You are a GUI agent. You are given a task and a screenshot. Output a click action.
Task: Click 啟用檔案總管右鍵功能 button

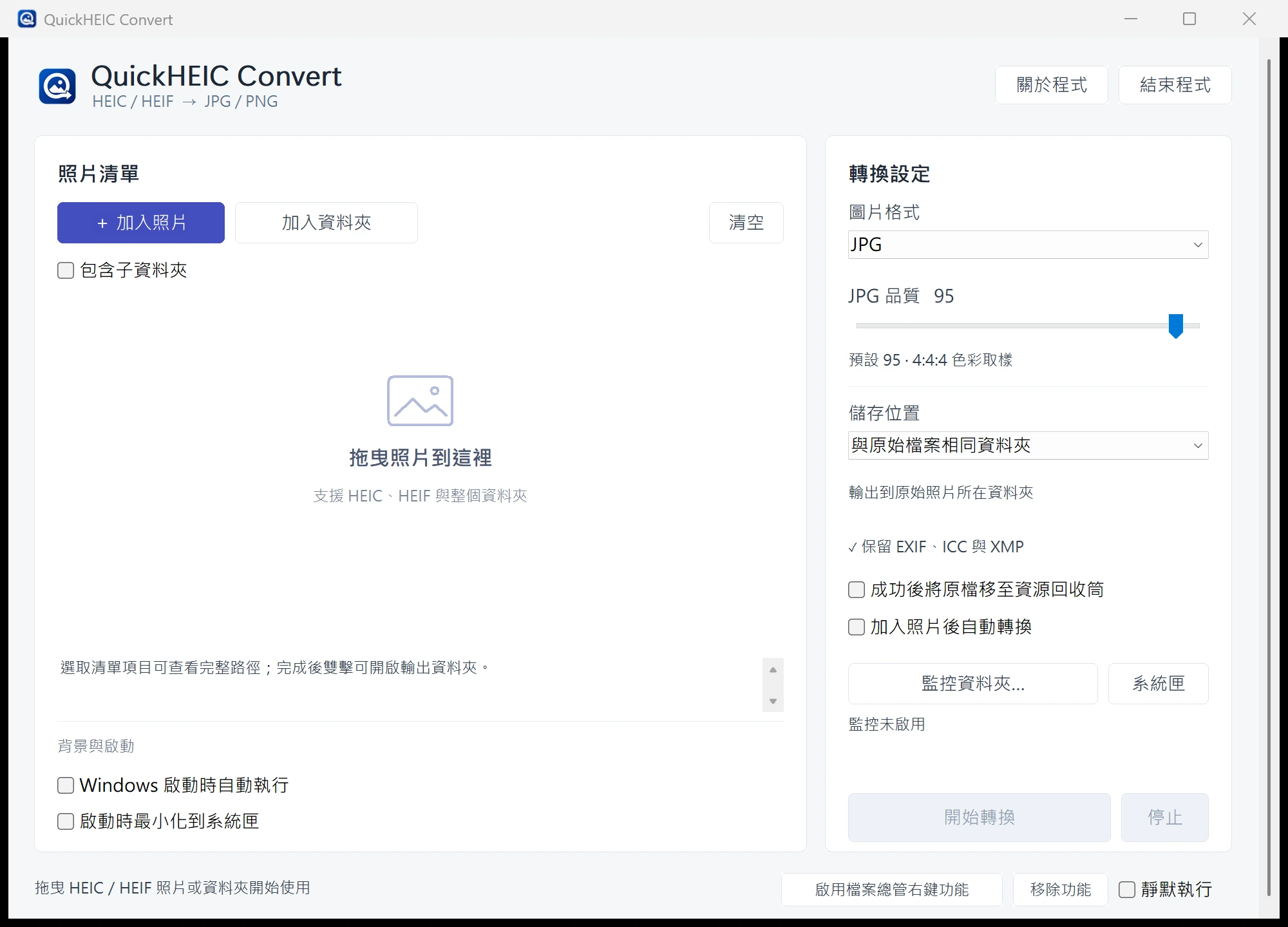point(892,890)
